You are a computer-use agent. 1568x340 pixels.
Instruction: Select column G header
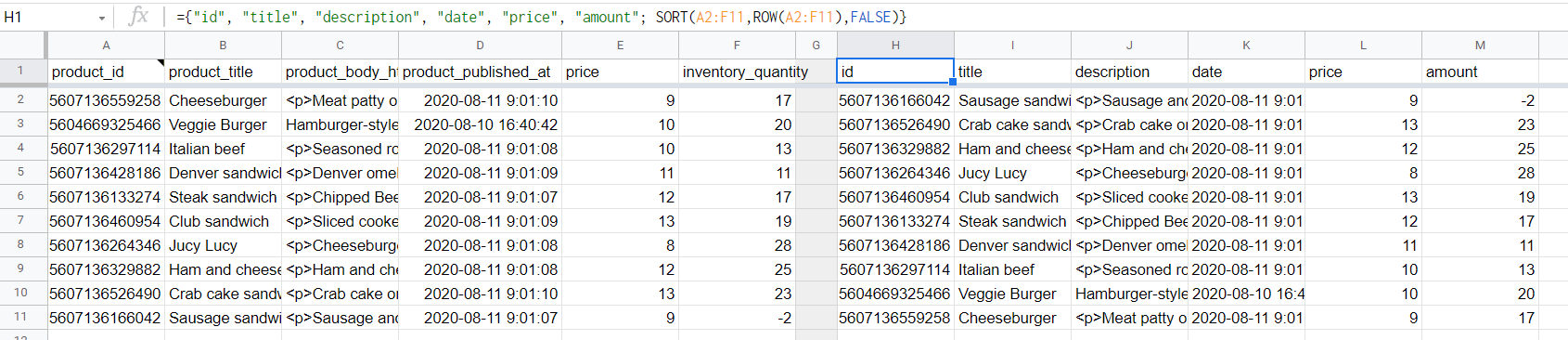point(816,45)
